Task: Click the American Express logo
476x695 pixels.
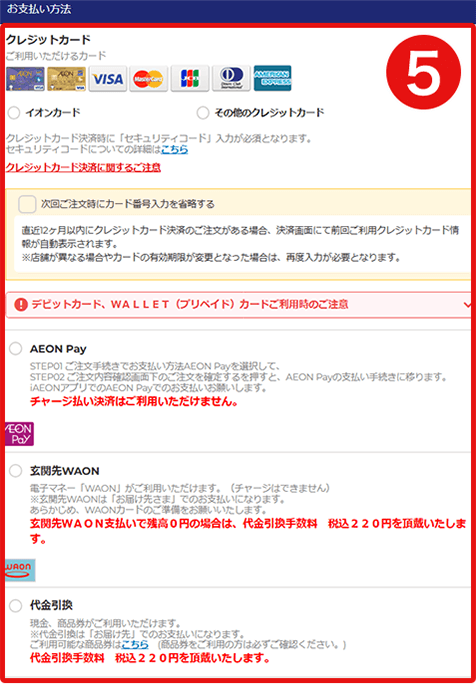Action: [x=273, y=78]
